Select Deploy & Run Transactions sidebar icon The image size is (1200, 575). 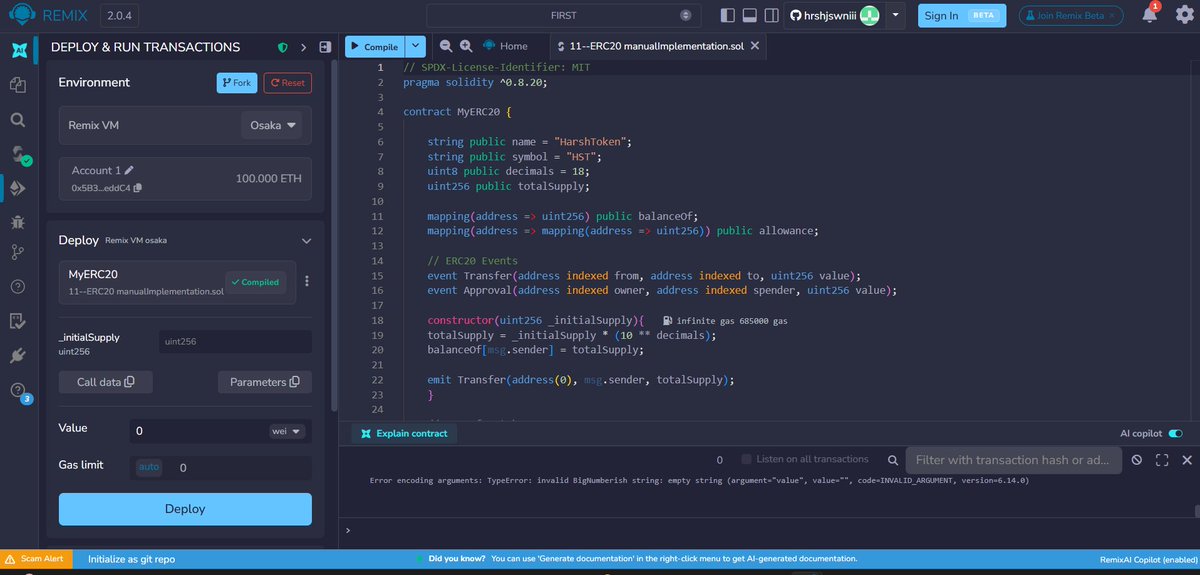pyautogui.click(x=18, y=187)
